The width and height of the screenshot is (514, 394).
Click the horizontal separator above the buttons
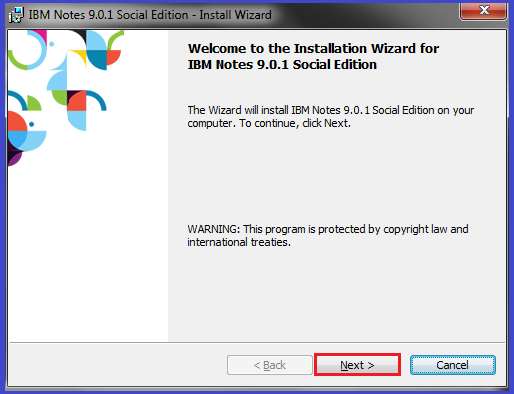coord(257,342)
